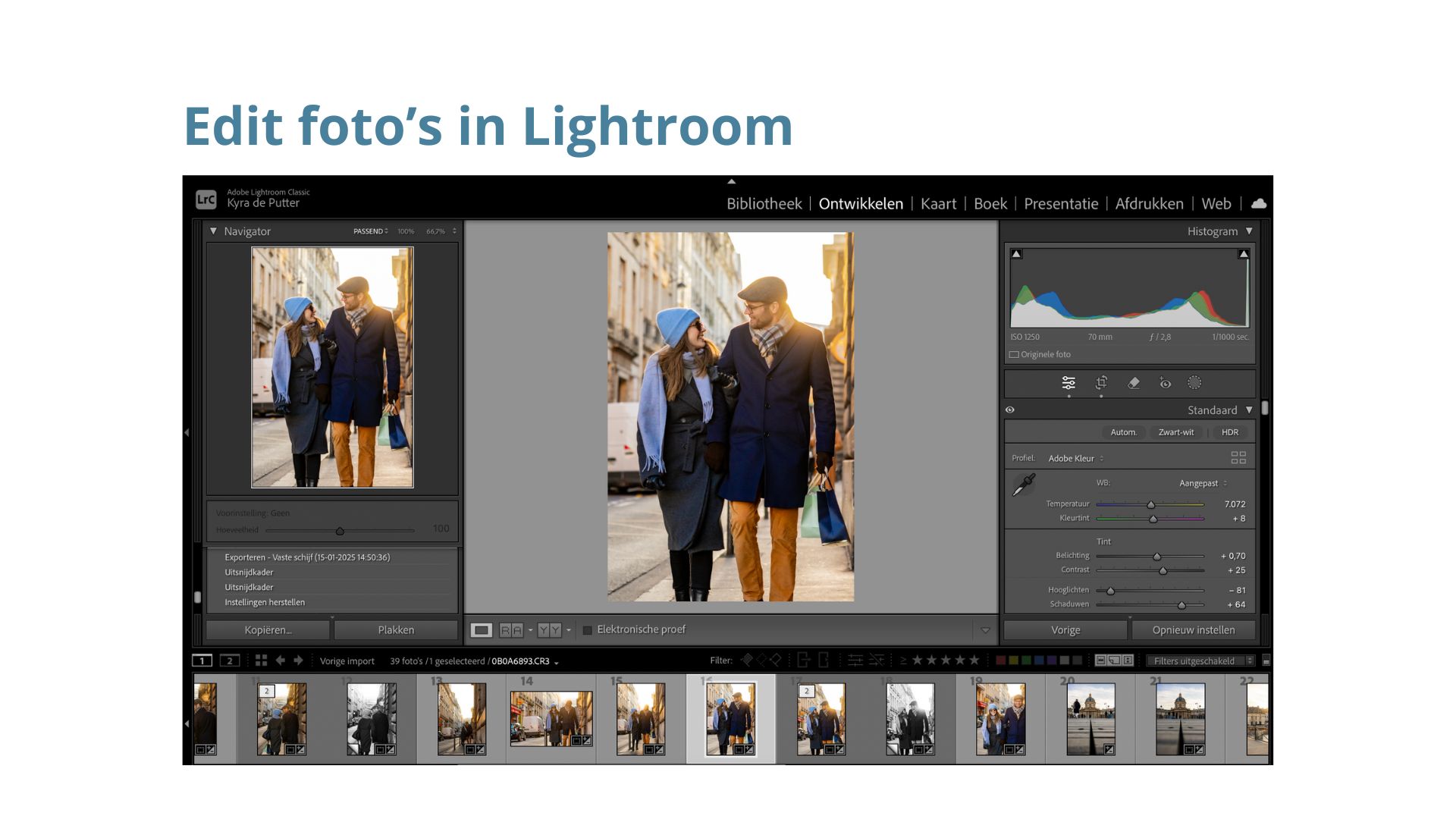Click the cloud sync status icon

coord(1259,203)
